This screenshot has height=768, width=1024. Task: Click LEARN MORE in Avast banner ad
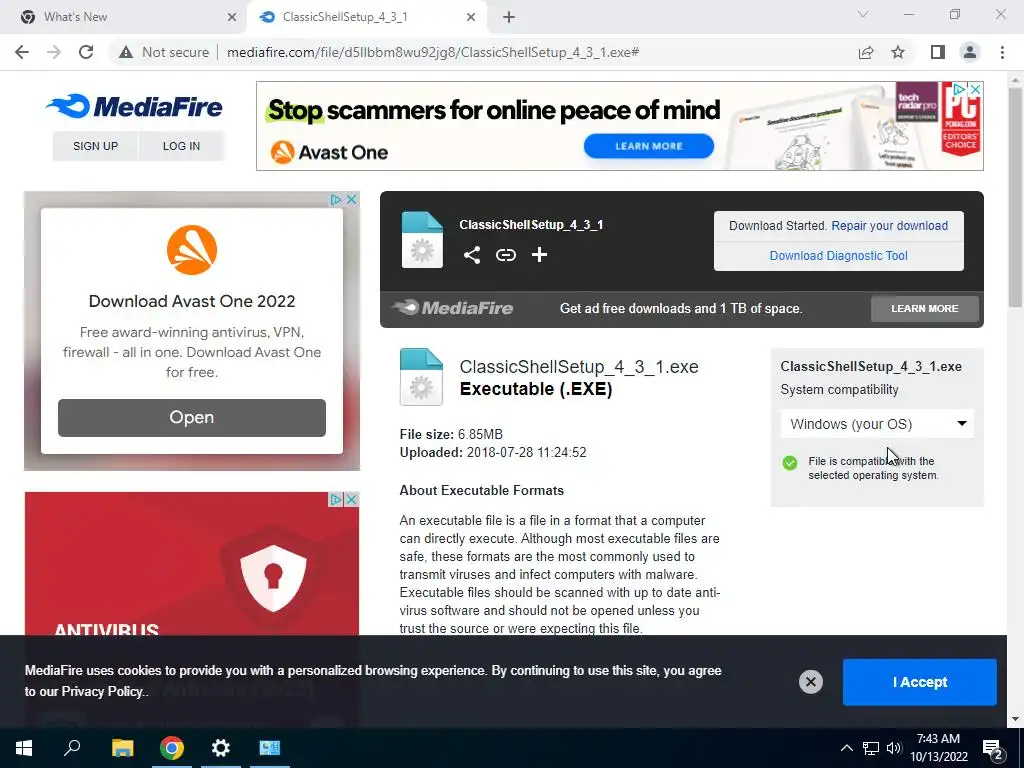pos(648,146)
